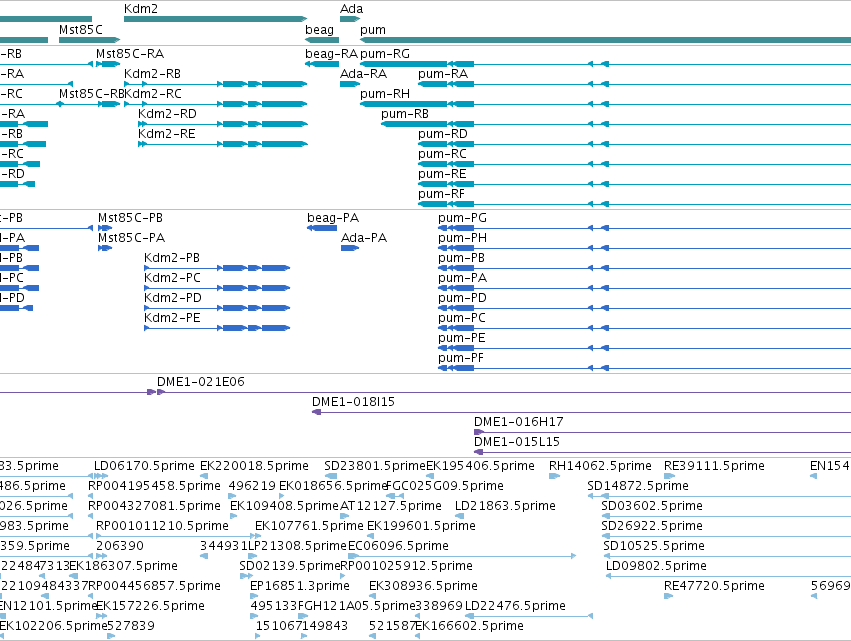Select the Kdm2 gene label
Screen dimensions: 851x641
tap(141, 9)
